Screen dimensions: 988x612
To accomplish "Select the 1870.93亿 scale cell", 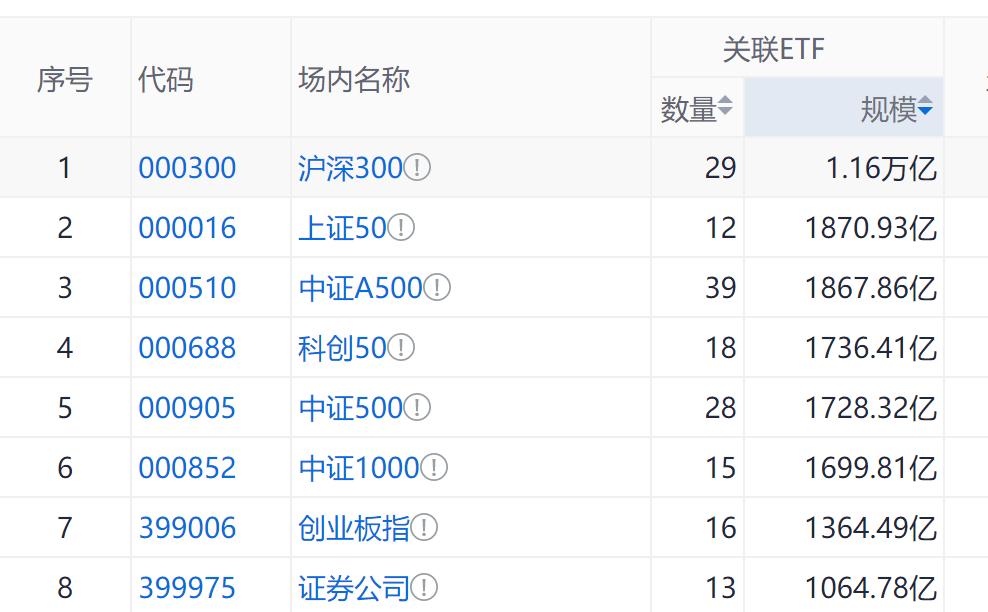I will tap(844, 228).
